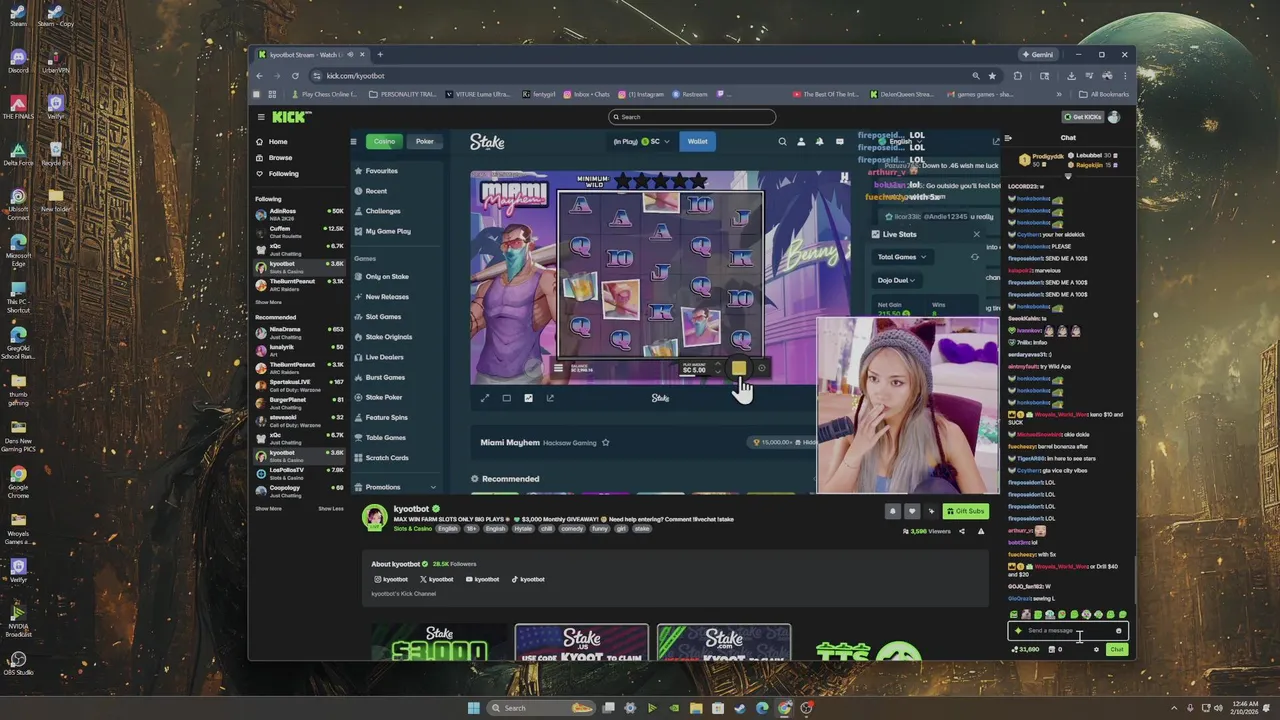Open Windows Start menu on the taskbar
The height and width of the screenshot is (720, 1280).
[474, 708]
